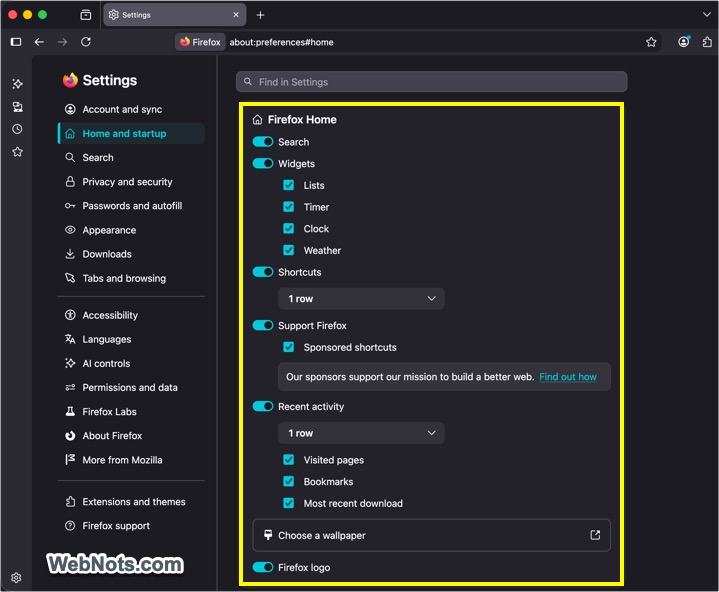Open the tab overview icon beside tabs
Image resolution: width=719 pixels, height=592 pixels.
(86, 15)
